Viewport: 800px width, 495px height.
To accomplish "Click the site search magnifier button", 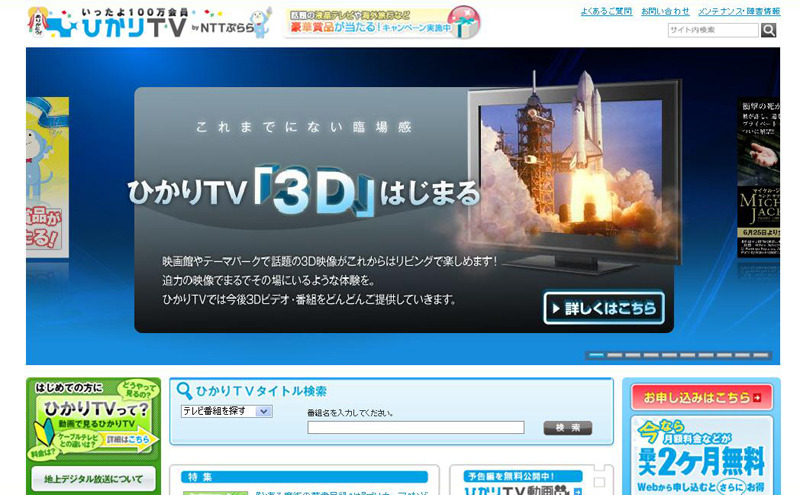I will [x=768, y=30].
